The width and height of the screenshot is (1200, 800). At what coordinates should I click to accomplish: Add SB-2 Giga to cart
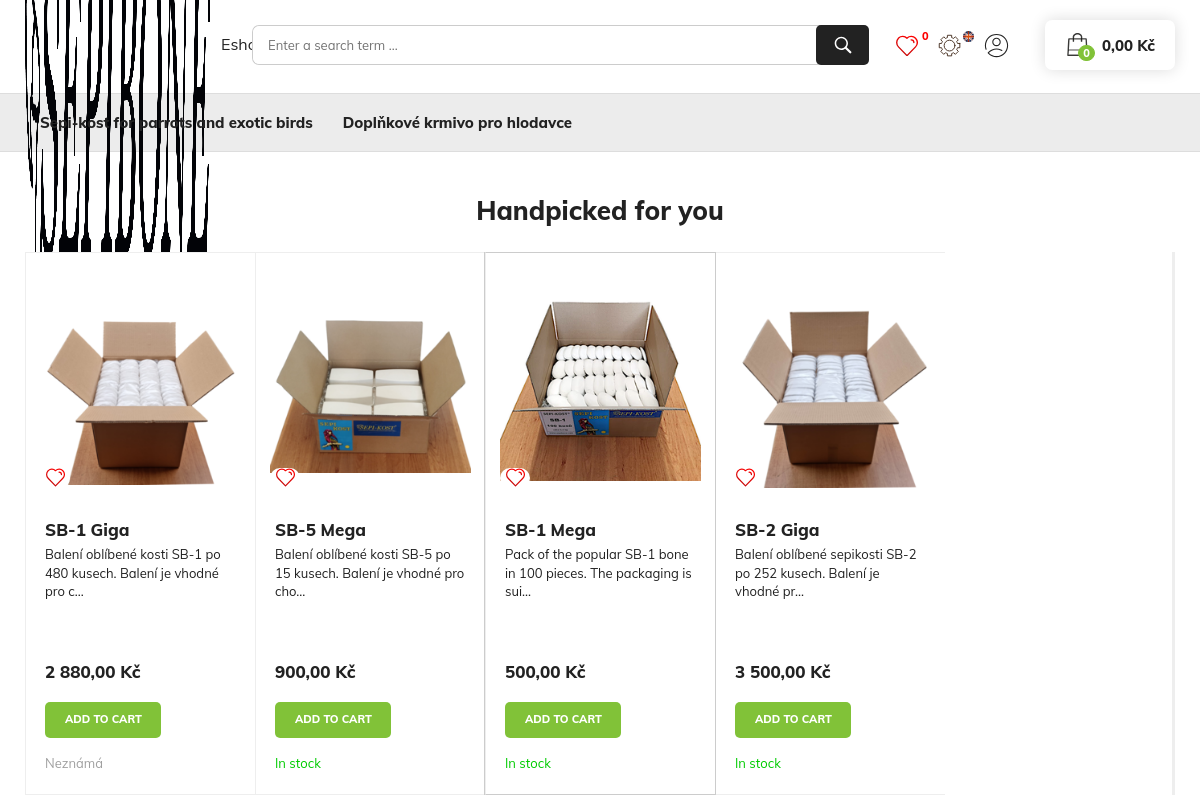click(793, 720)
